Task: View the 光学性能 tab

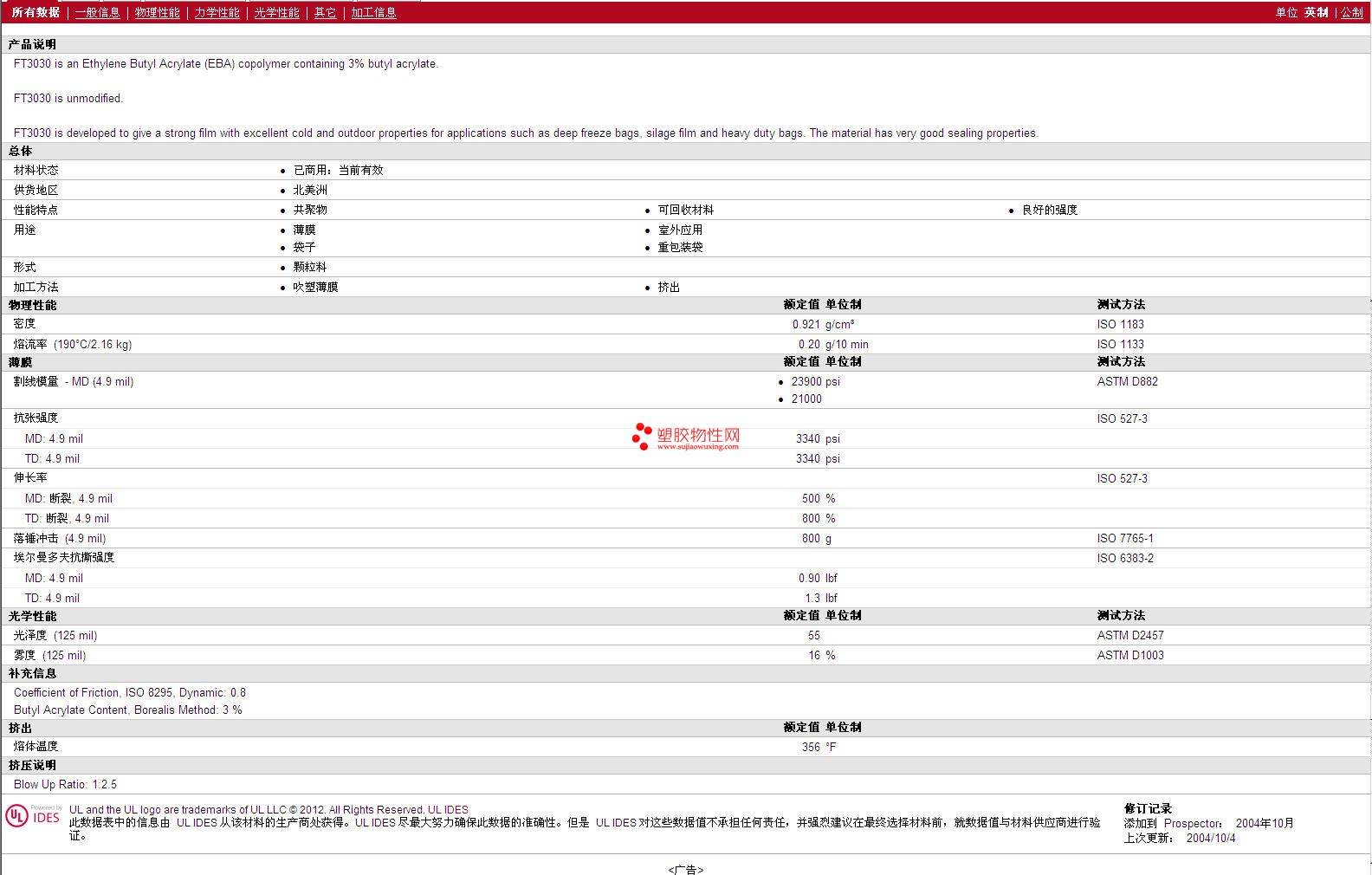Action: [276, 12]
